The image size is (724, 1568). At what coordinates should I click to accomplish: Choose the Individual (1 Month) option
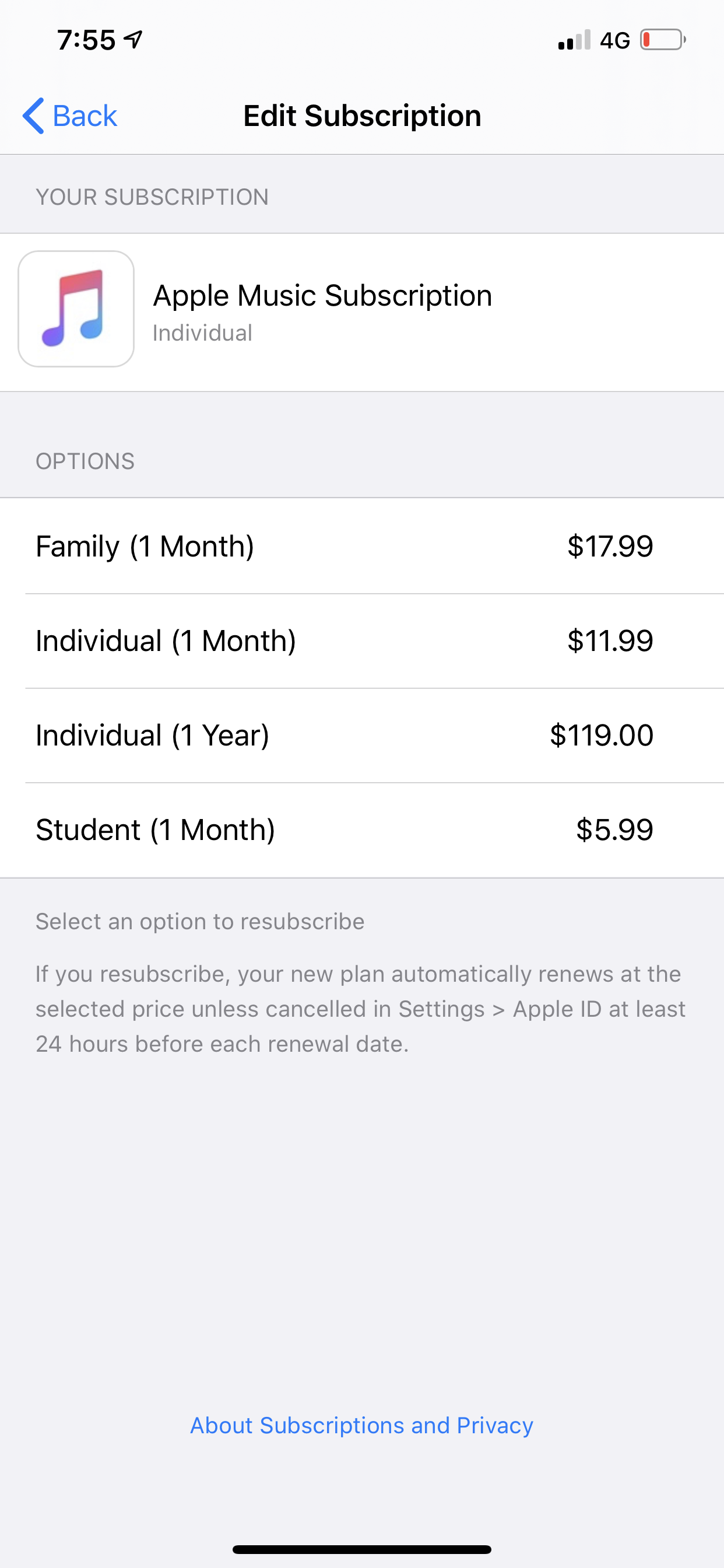click(x=166, y=641)
